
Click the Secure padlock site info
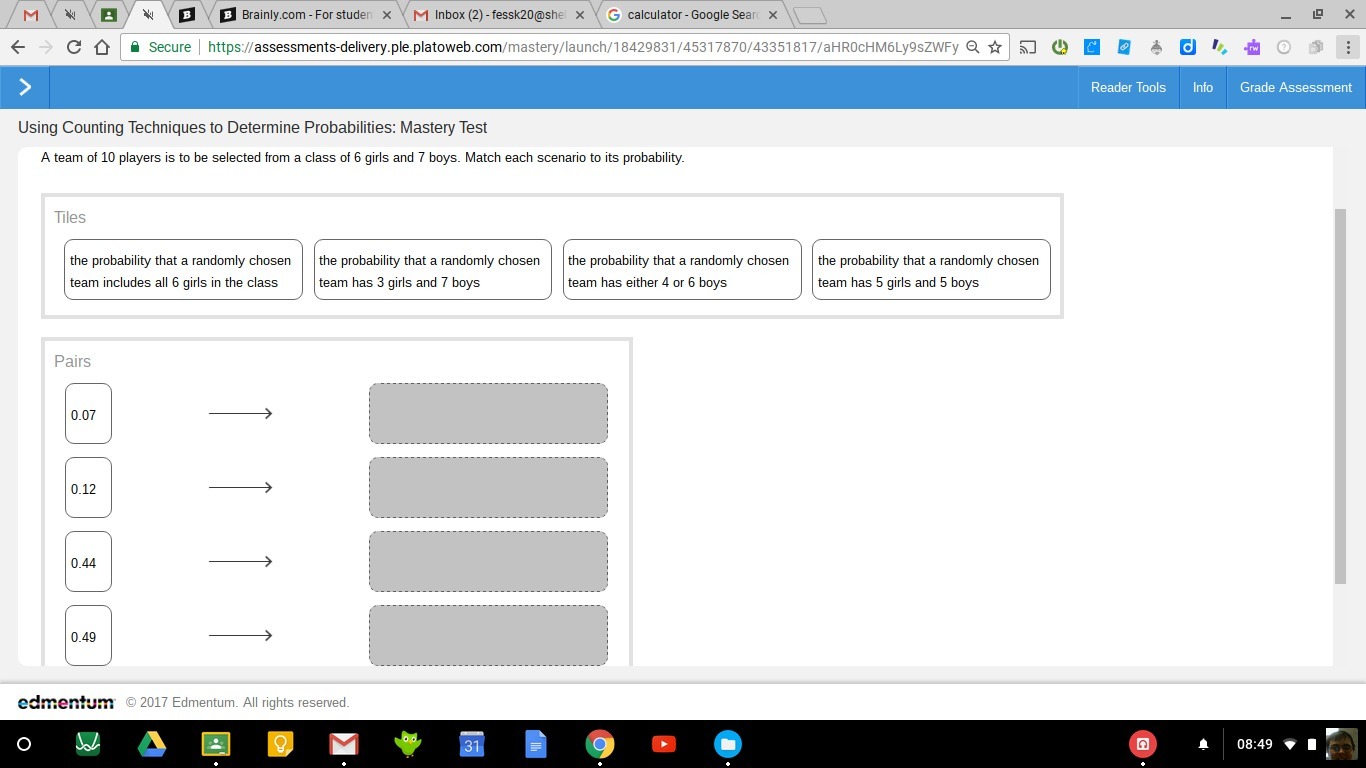pyautogui.click(x=160, y=47)
